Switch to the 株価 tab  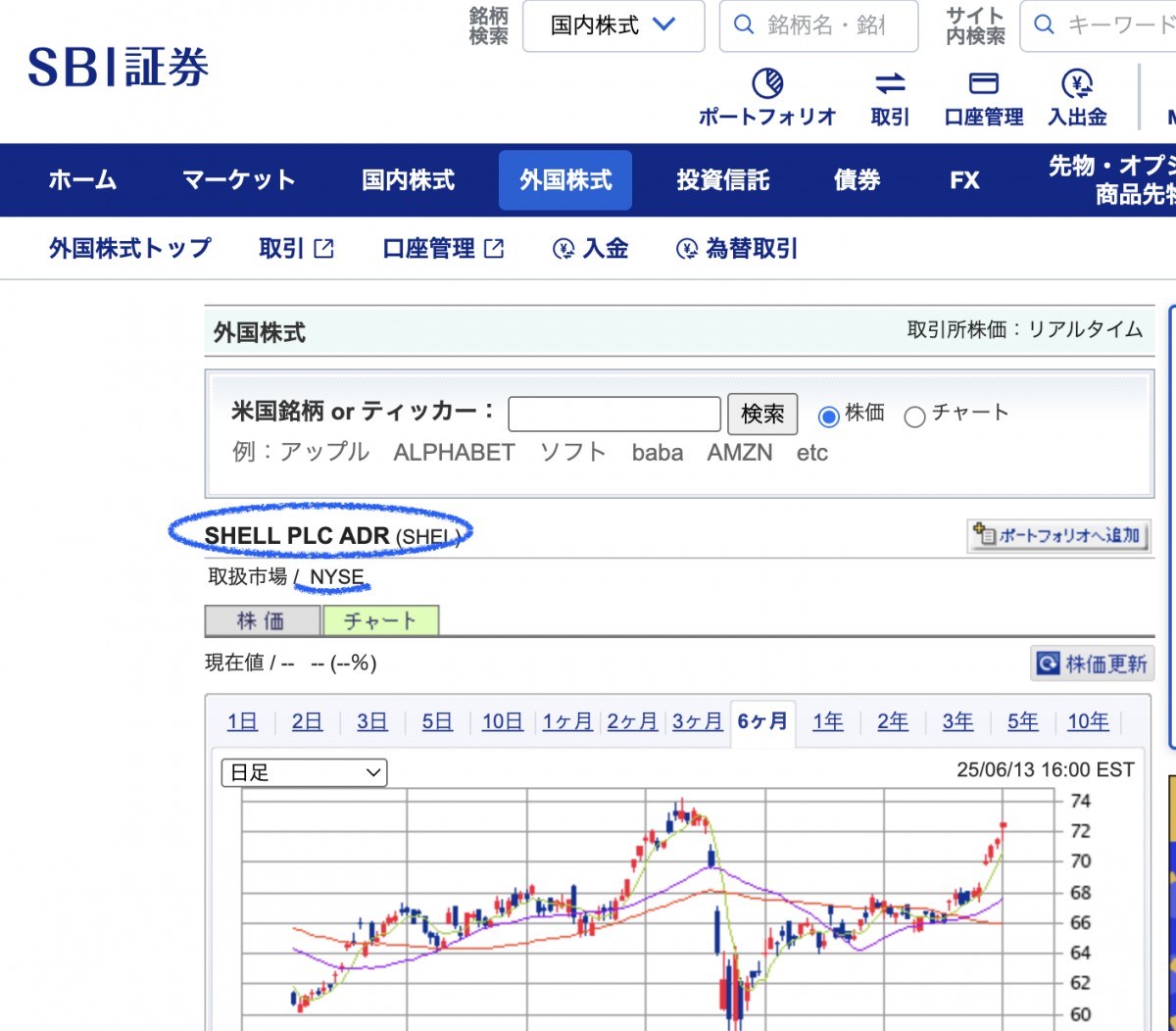[263, 620]
